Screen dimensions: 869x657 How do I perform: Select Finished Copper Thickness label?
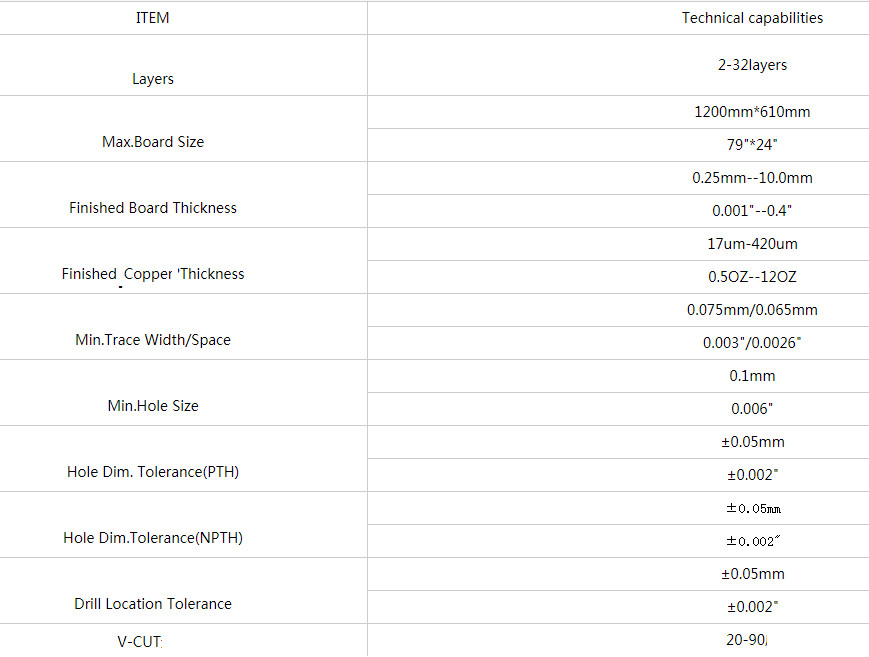(x=152, y=274)
